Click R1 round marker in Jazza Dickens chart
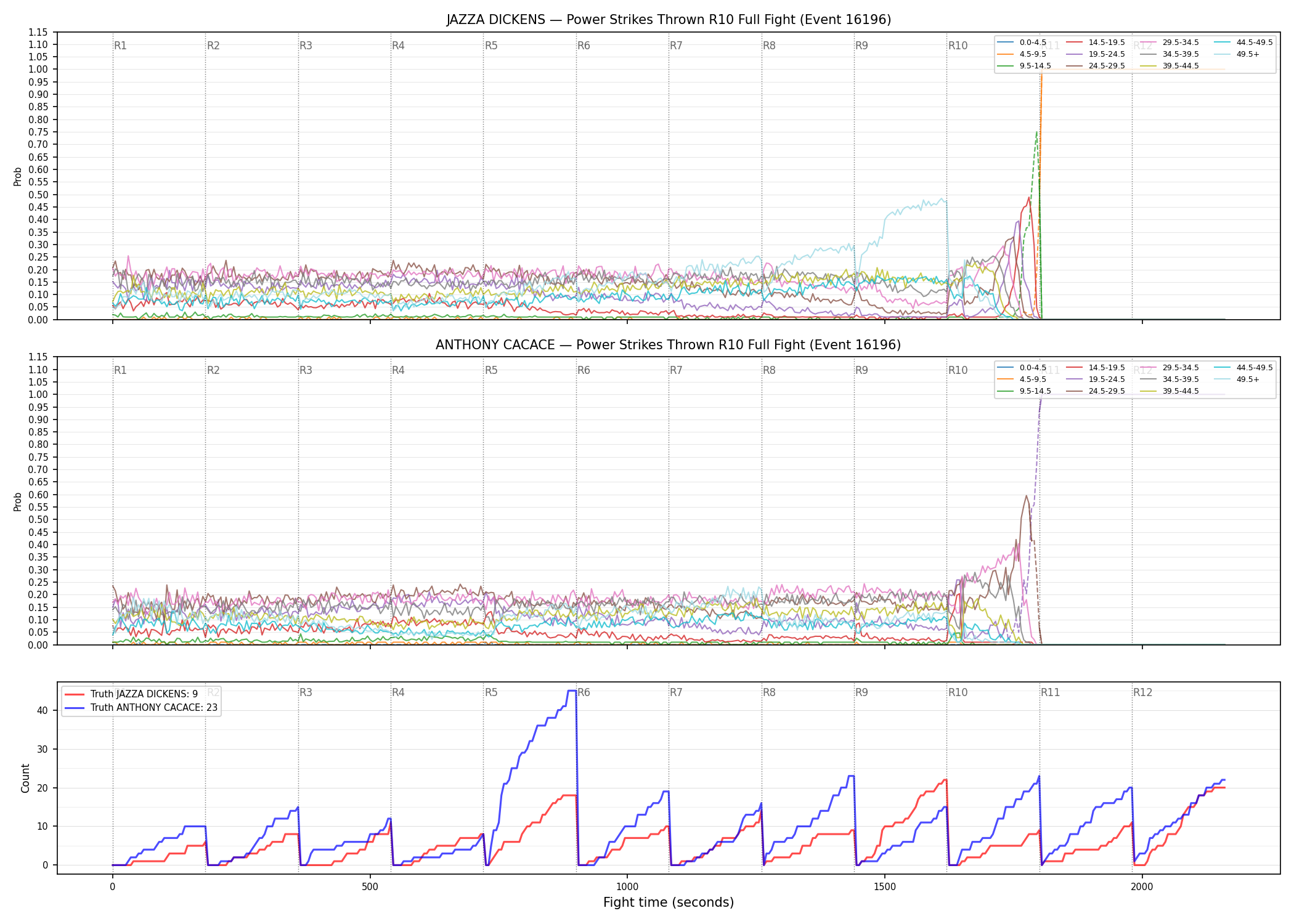Viewport: 1294px width, 924px height. [x=120, y=46]
